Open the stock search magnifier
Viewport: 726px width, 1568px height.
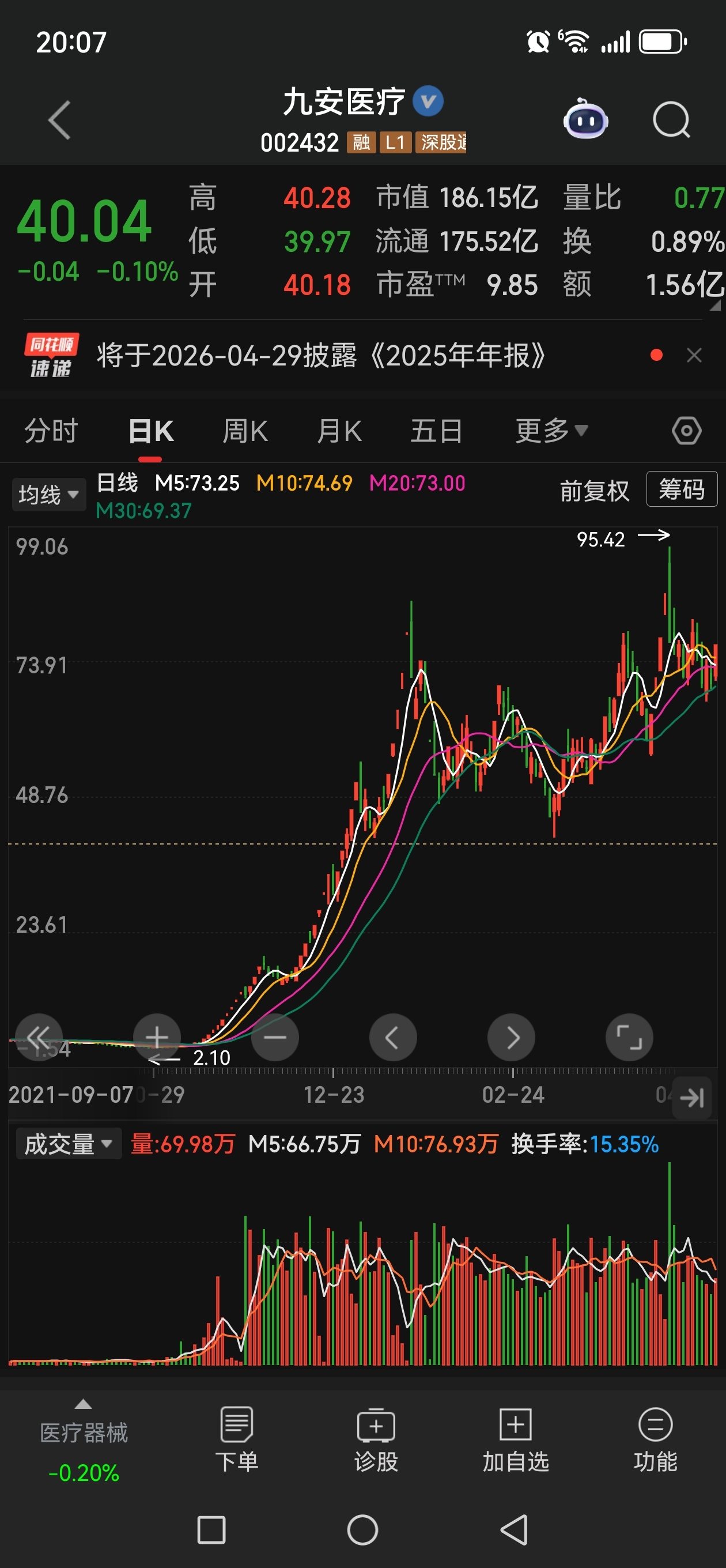pos(671,120)
